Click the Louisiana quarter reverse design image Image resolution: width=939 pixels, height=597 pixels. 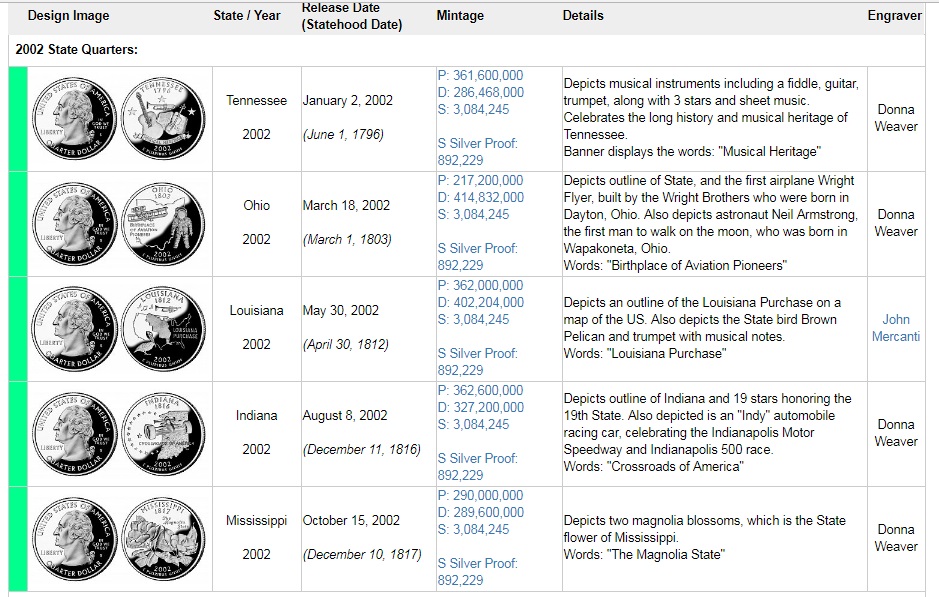[163, 328]
